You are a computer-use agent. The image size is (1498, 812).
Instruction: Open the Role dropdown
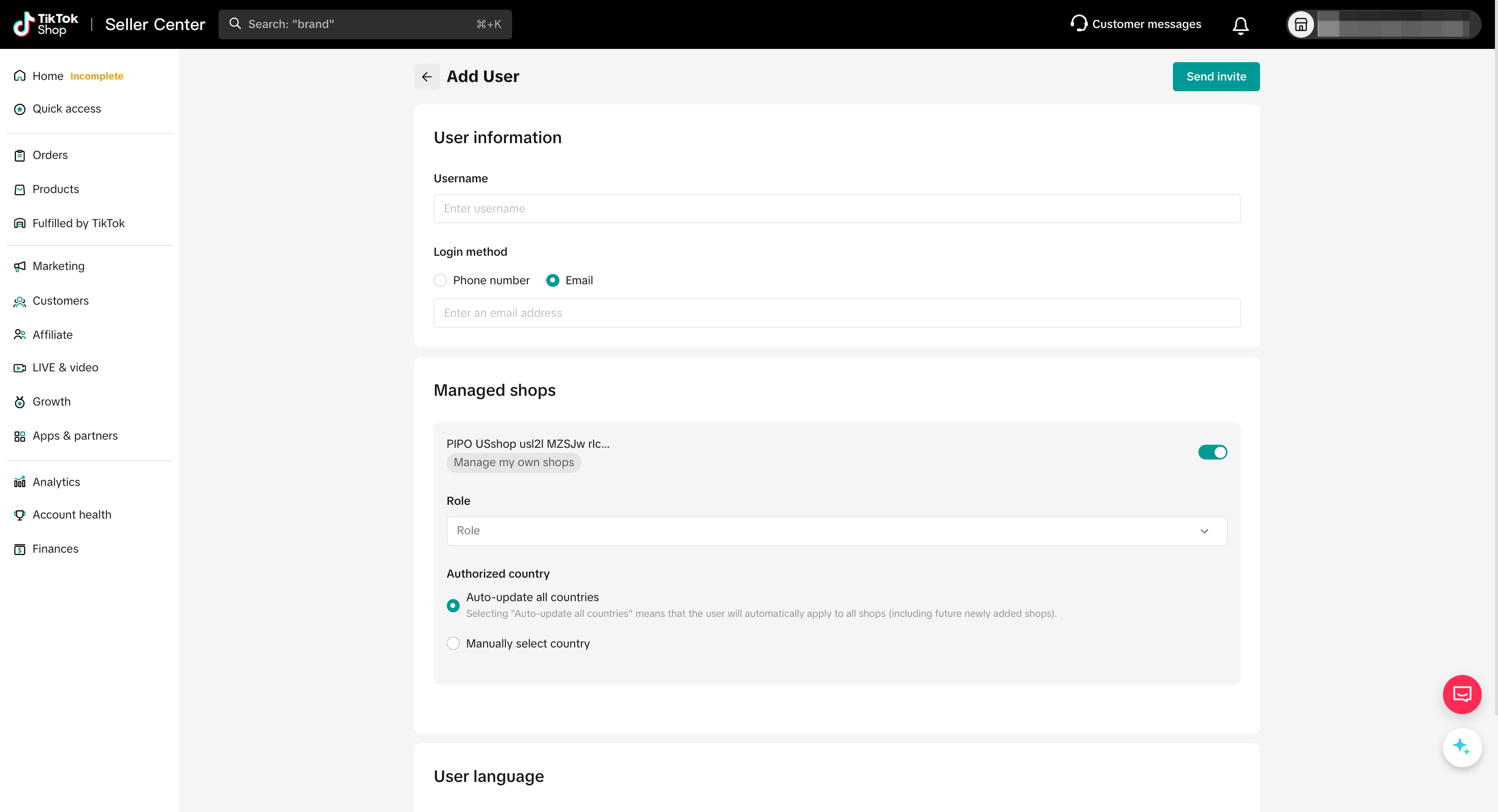[836, 531]
